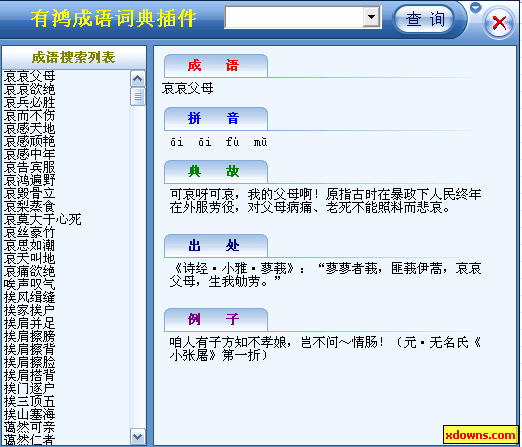Click the list scrollbar up arrow

[138, 79]
